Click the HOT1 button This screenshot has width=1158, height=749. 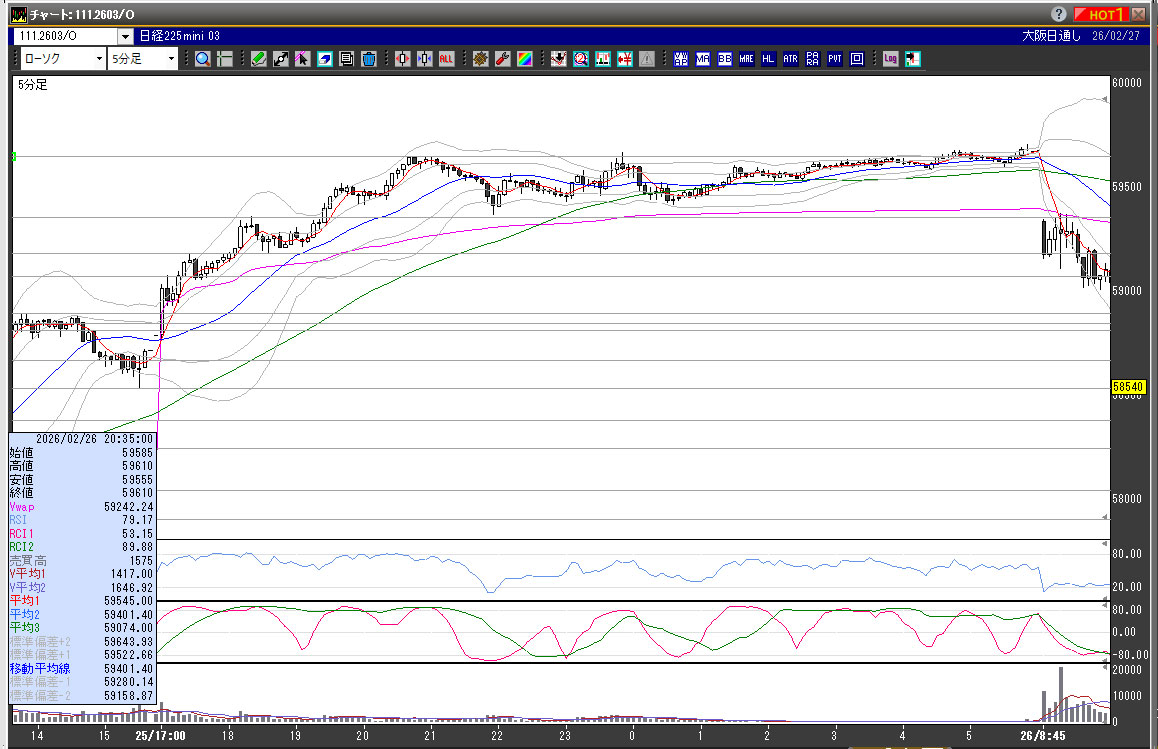pyautogui.click(x=1100, y=14)
